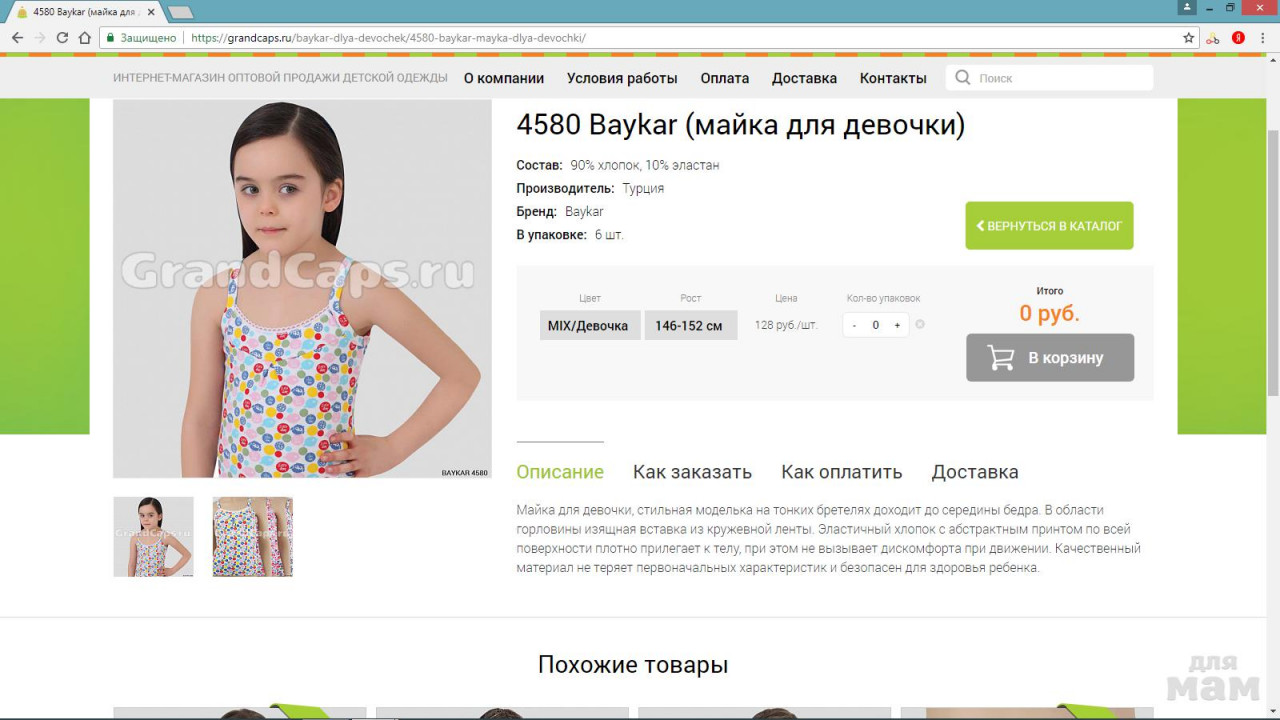Open the Доставка tab below product
Image resolution: width=1280 pixels, height=720 pixels.
tap(974, 472)
